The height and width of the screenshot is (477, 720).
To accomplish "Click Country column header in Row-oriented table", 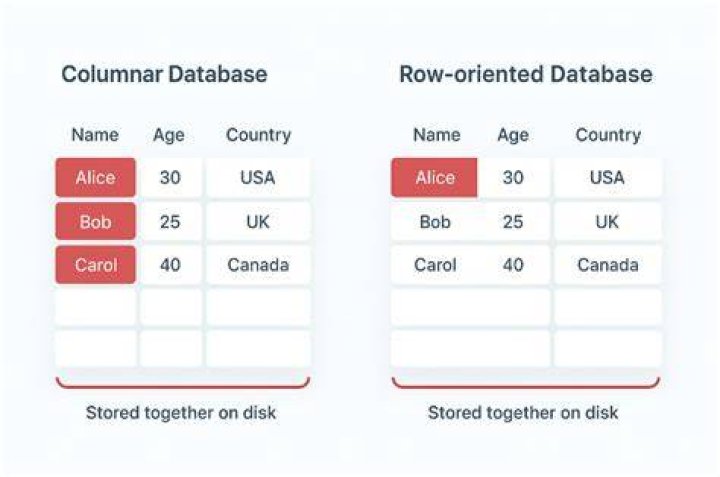I will point(608,135).
